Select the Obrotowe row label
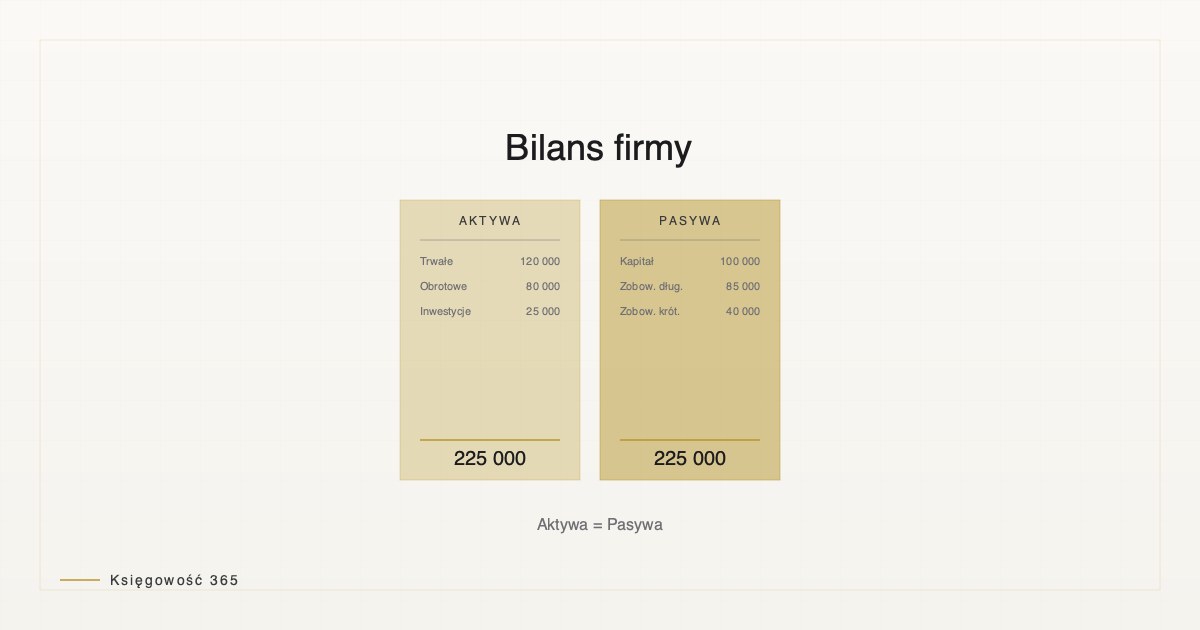 [x=443, y=287]
